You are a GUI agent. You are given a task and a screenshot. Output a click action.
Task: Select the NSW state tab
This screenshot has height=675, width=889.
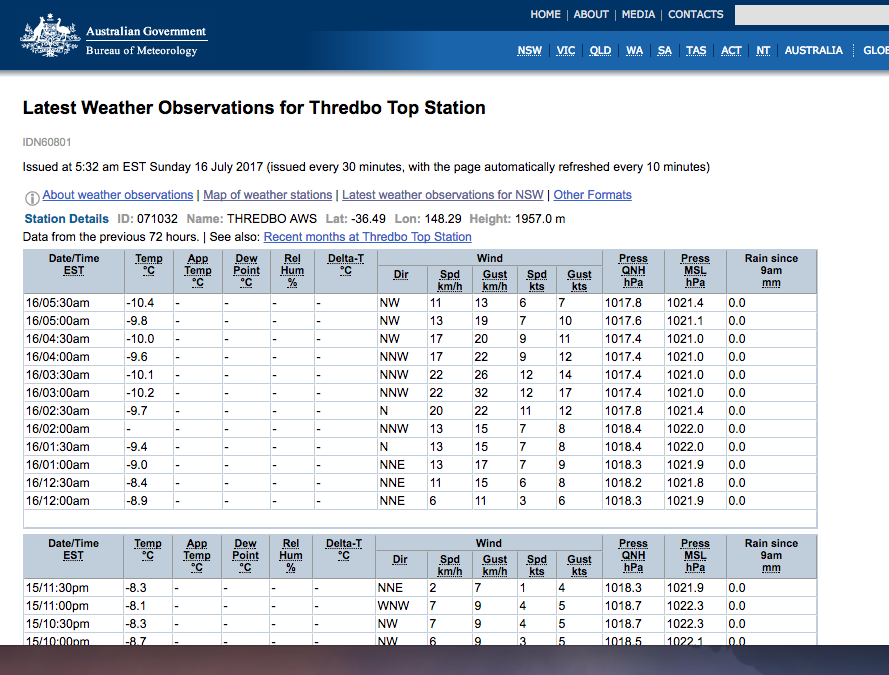click(530, 51)
